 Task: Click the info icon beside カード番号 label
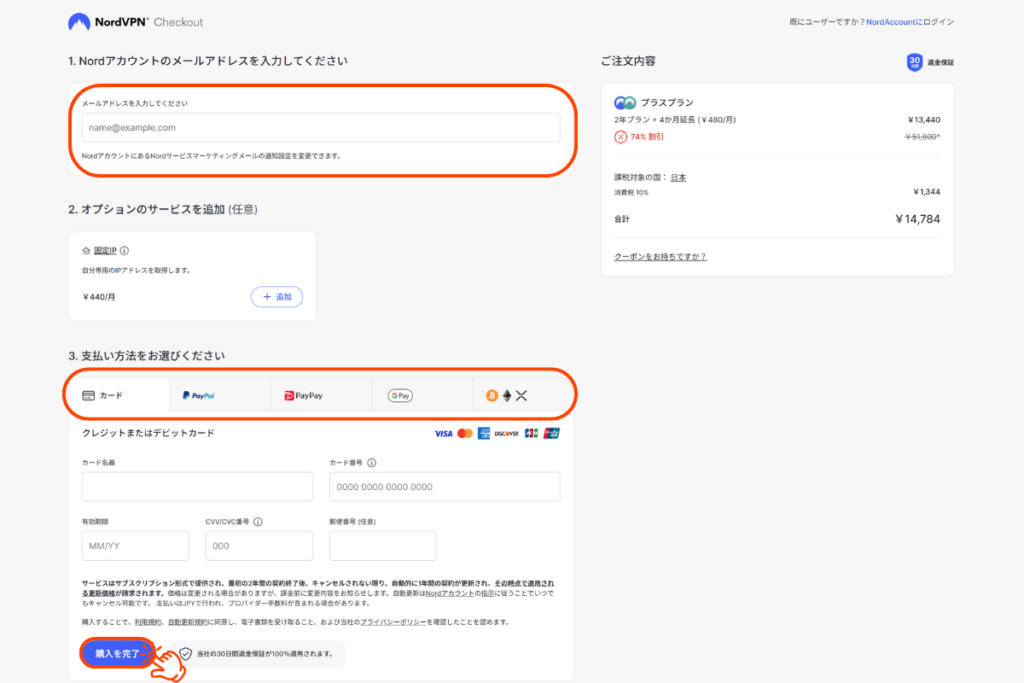click(371, 463)
